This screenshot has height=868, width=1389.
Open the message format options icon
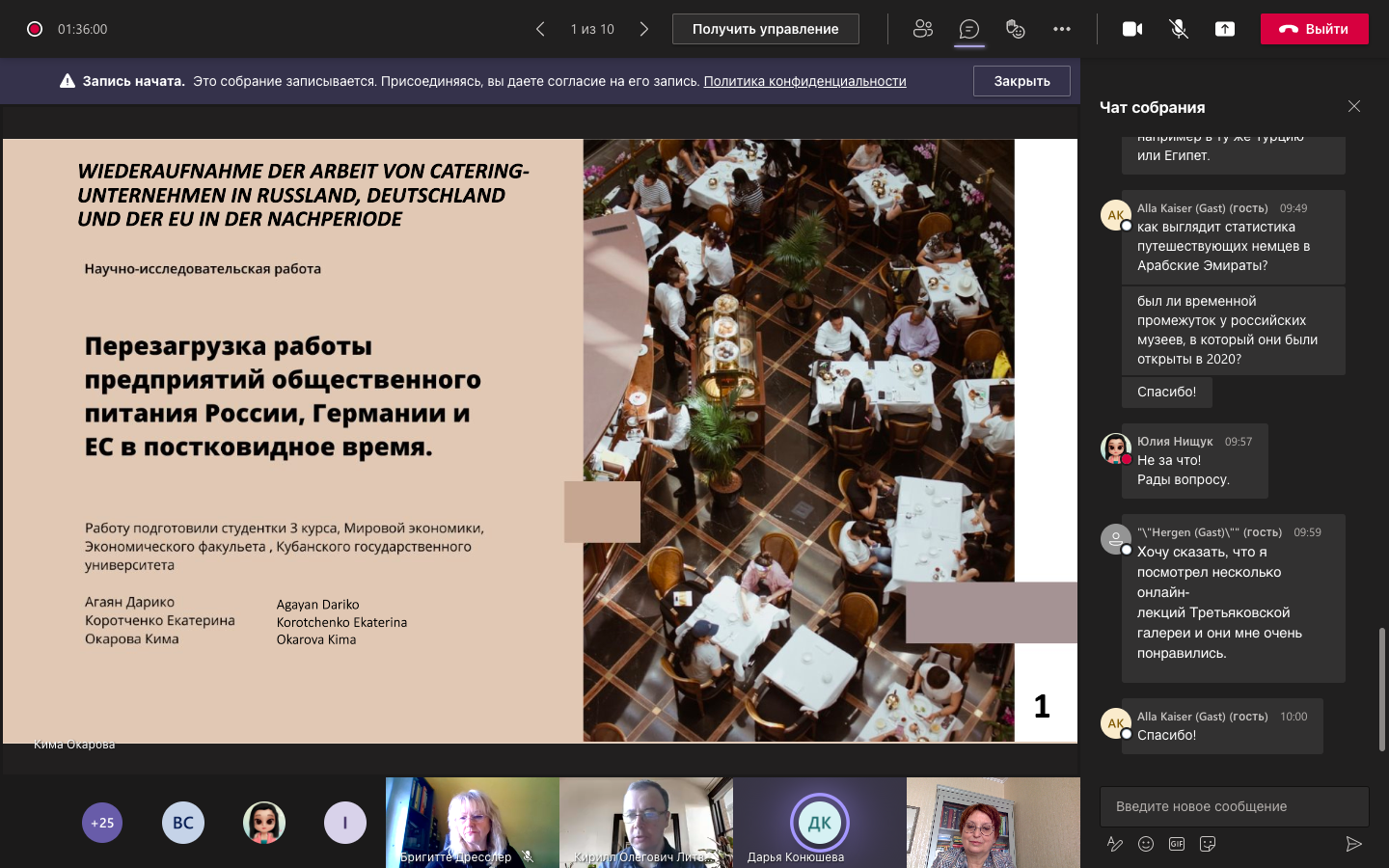[x=1115, y=844]
